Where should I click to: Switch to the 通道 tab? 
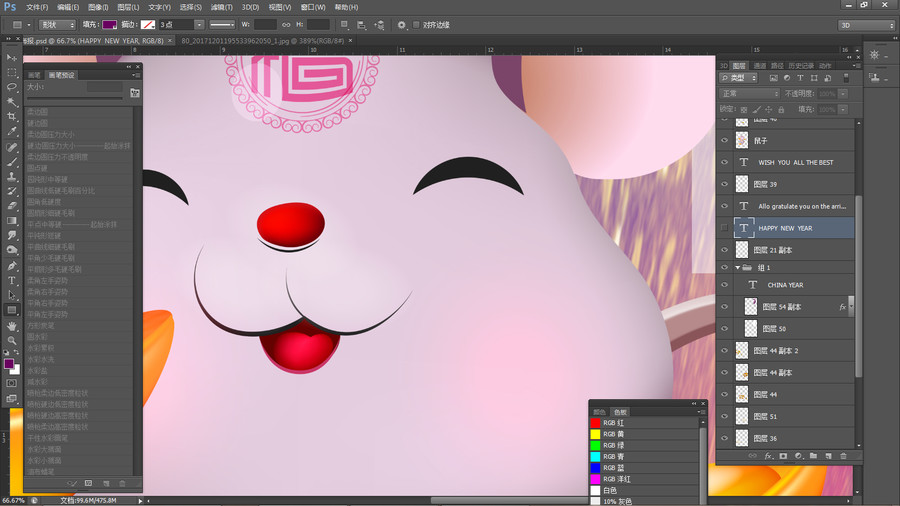pyautogui.click(x=759, y=66)
